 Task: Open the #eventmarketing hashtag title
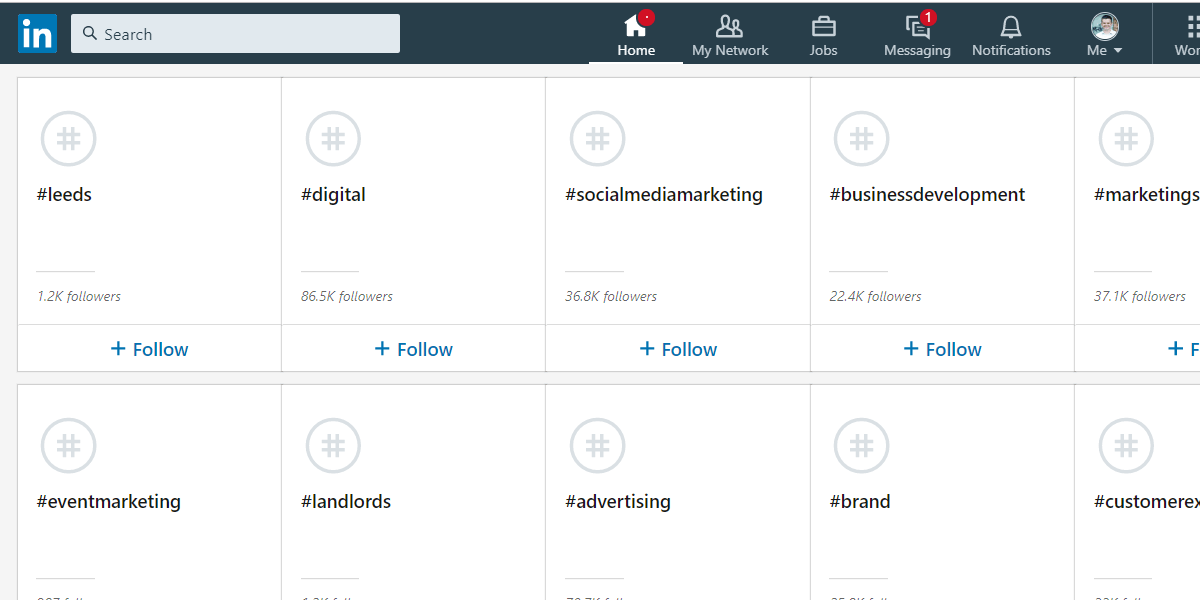[x=108, y=502]
